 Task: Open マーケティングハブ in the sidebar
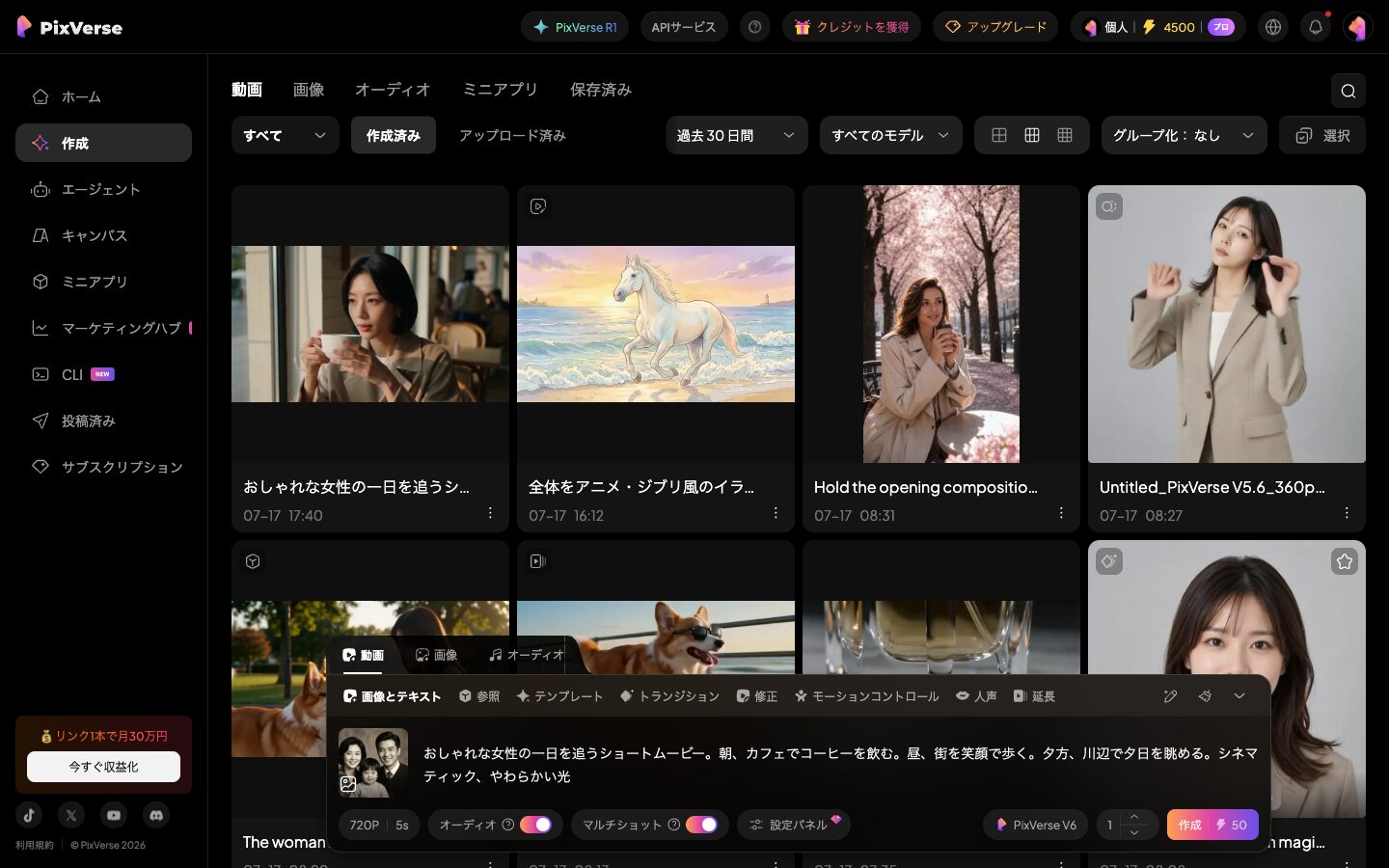pyautogui.click(x=103, y=328)
